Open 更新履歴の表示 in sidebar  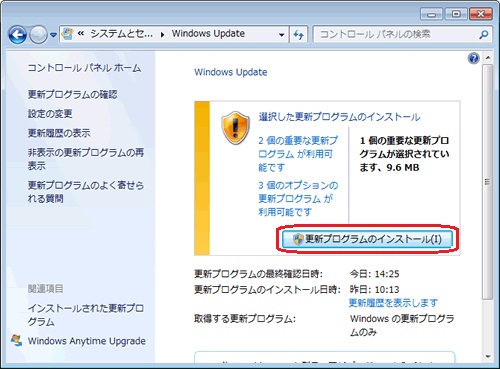(x=59, y=133)
